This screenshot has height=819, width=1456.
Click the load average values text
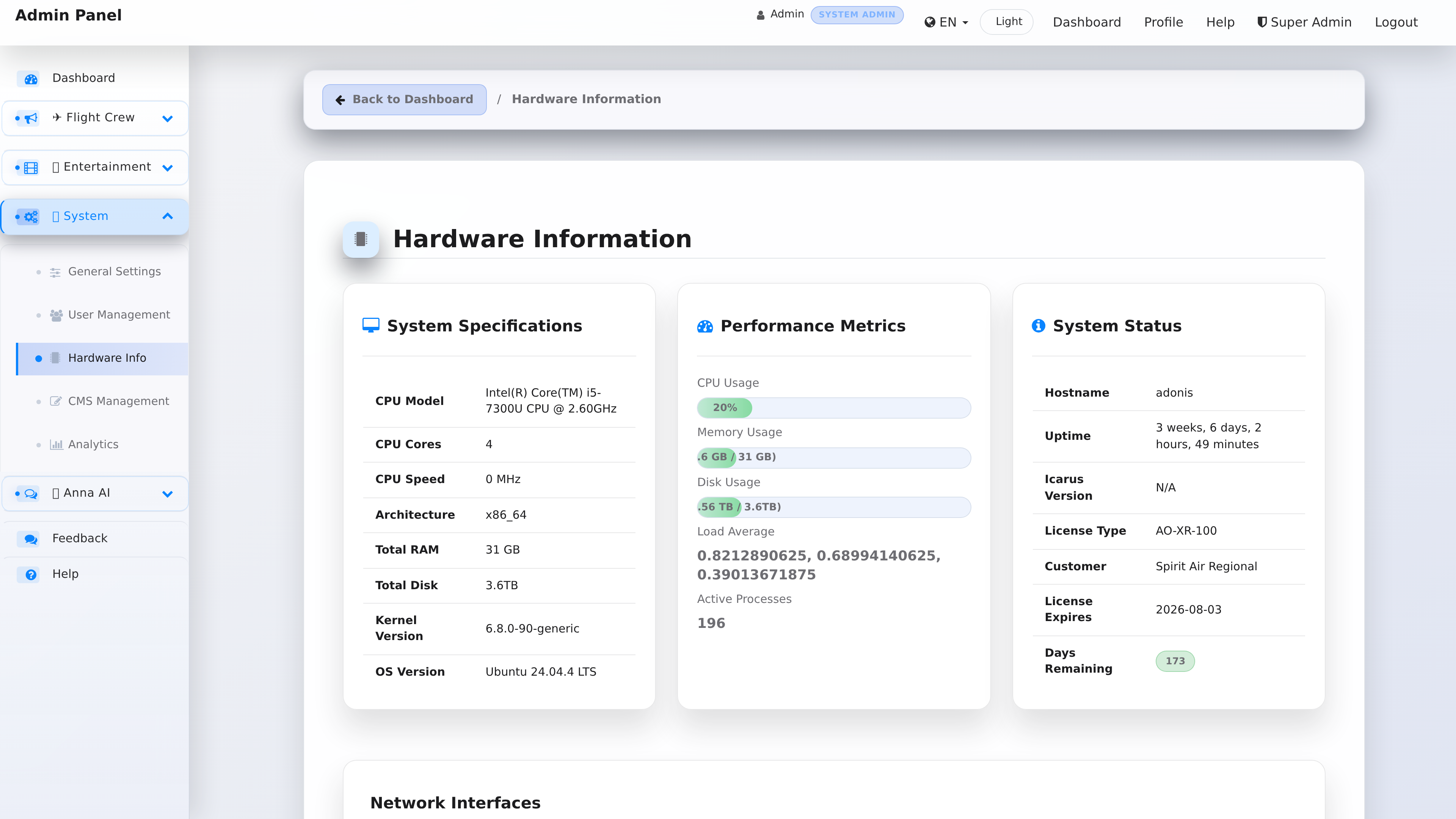point(819,565)
